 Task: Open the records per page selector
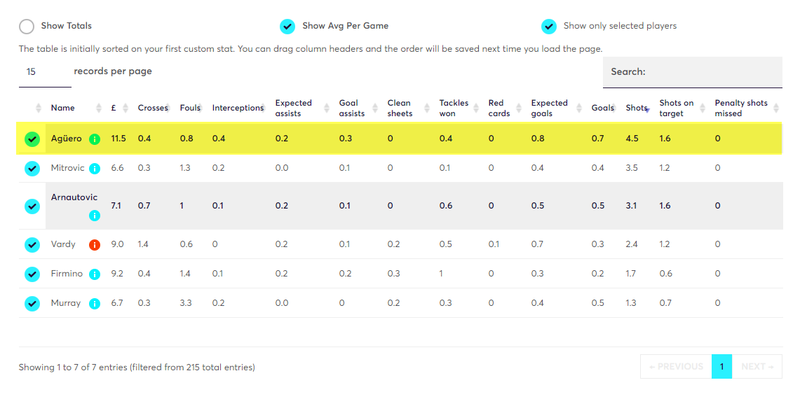(x=45, y=72)
